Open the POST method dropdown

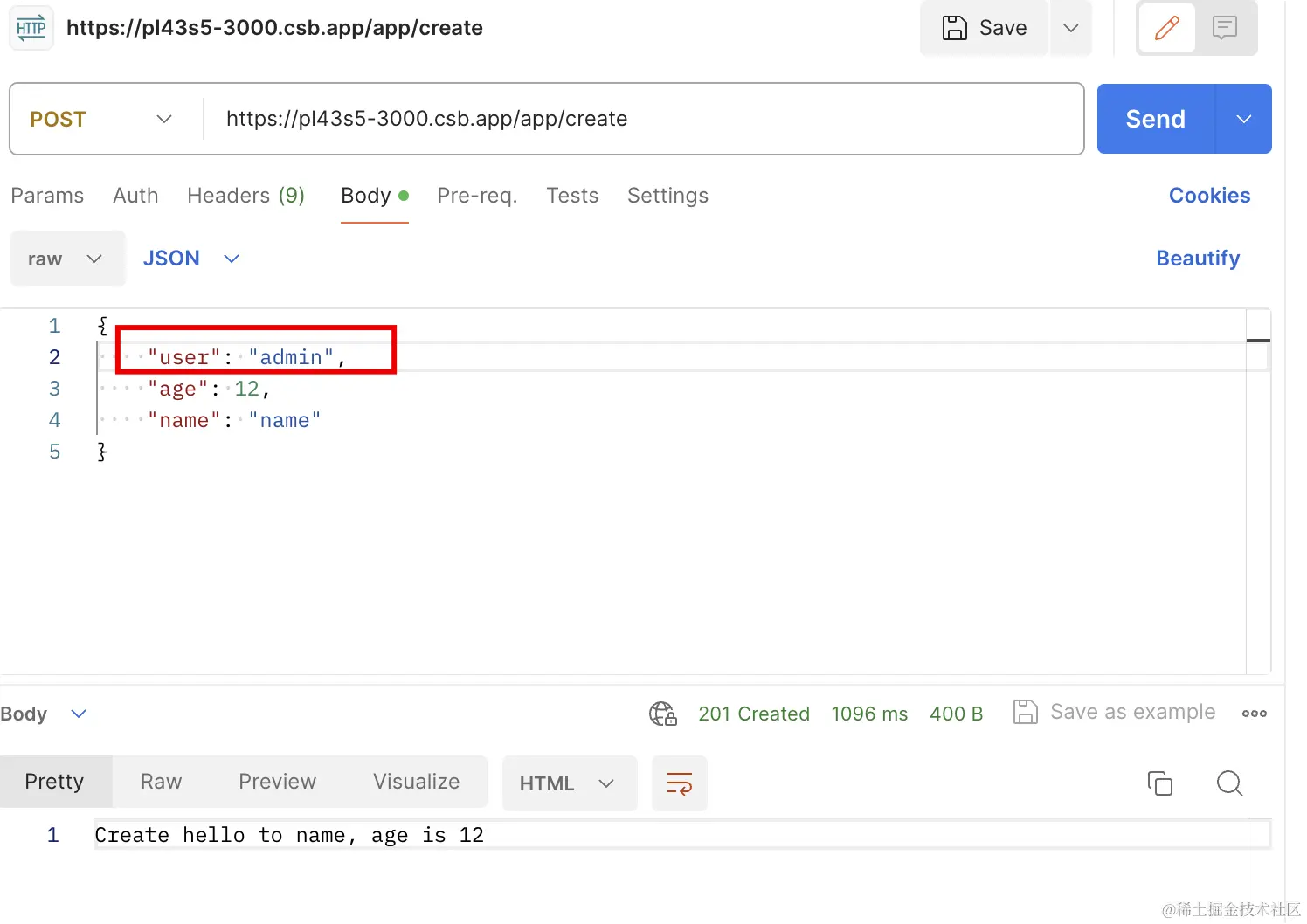click(101, 119)
